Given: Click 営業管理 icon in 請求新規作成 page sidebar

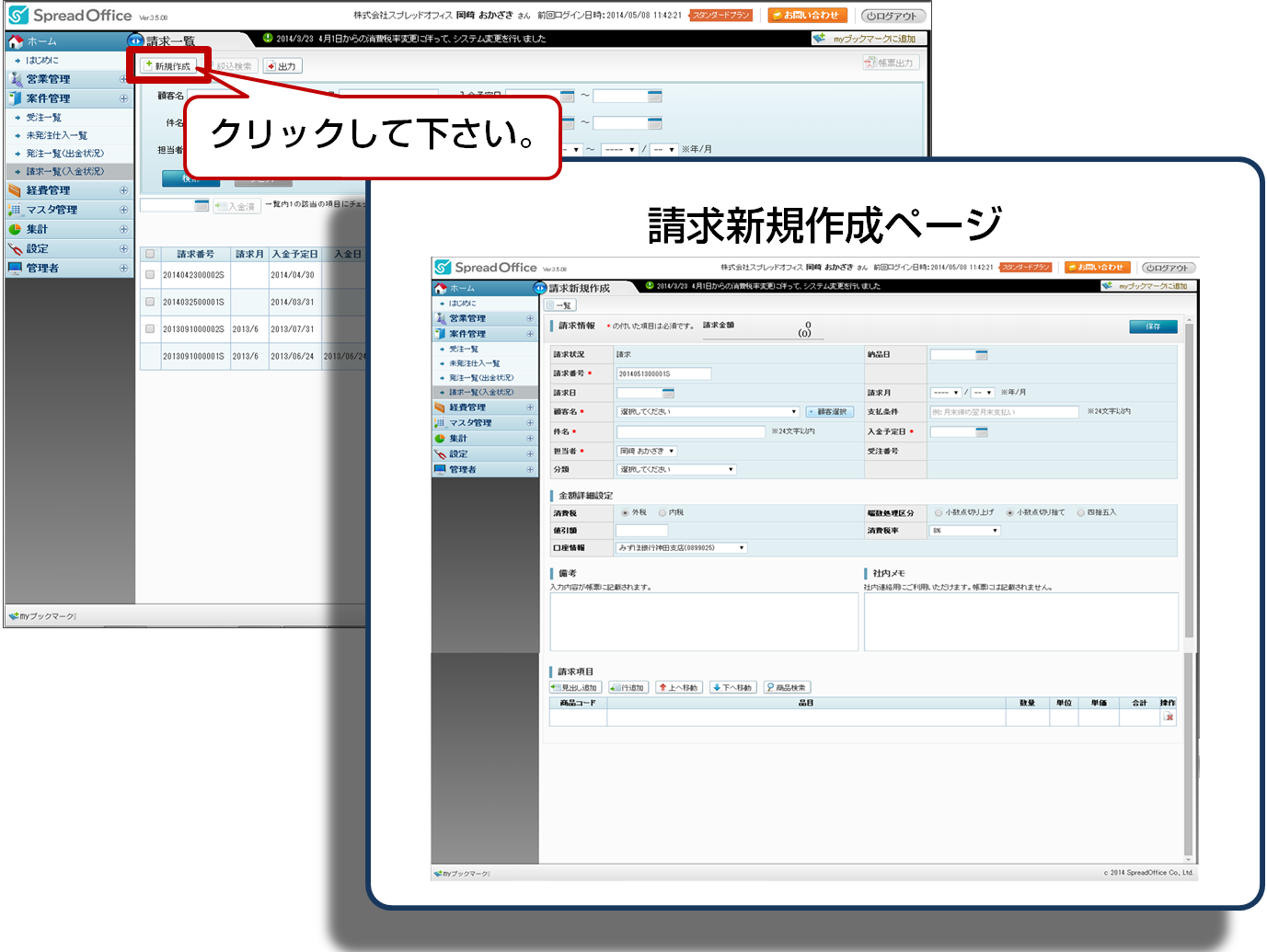Looking at the screenshot, I should pyautogui.click(x=440, y=318).
